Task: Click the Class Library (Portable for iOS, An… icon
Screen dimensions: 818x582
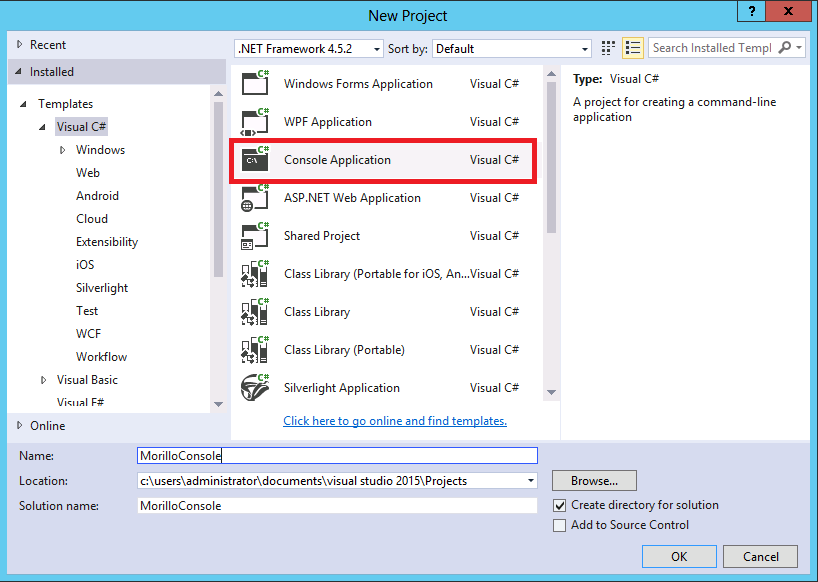Action: coord(255,274)
